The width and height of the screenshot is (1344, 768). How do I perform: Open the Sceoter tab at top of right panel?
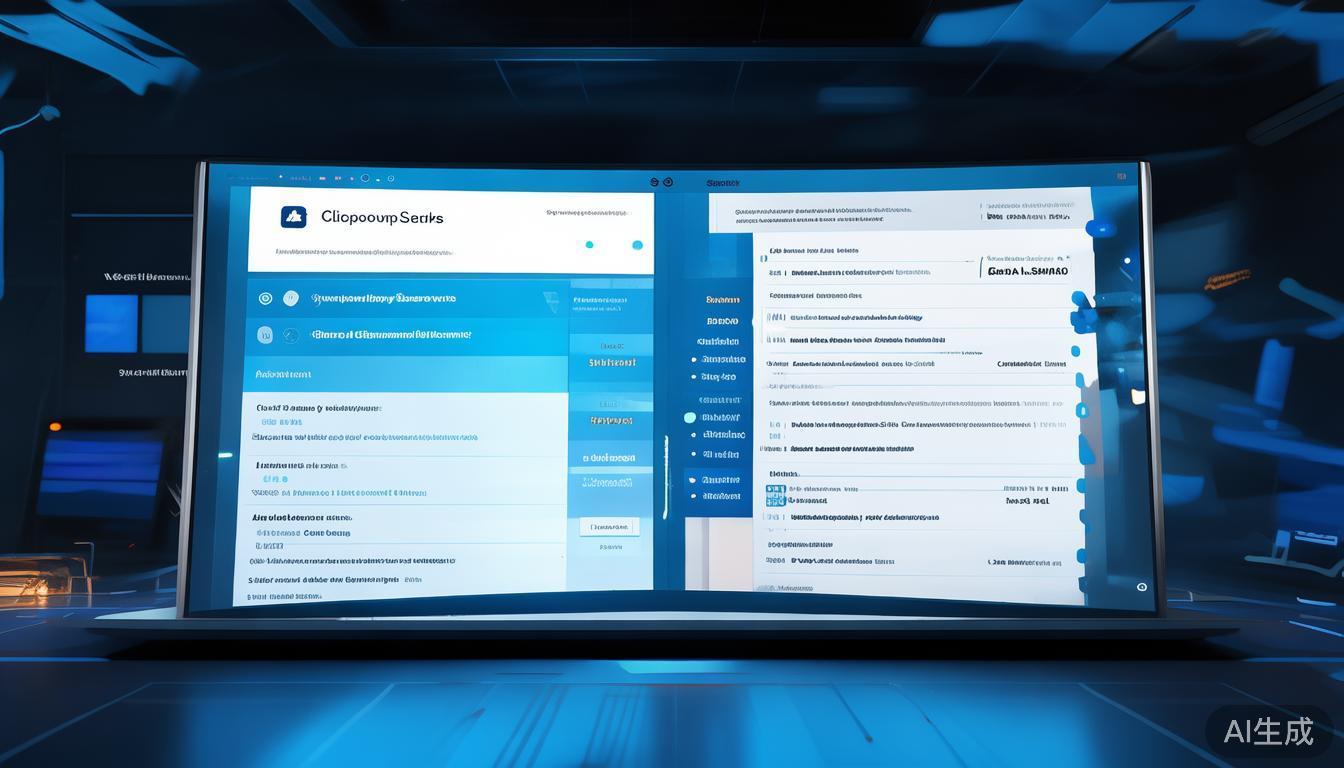tap(722, 183)
